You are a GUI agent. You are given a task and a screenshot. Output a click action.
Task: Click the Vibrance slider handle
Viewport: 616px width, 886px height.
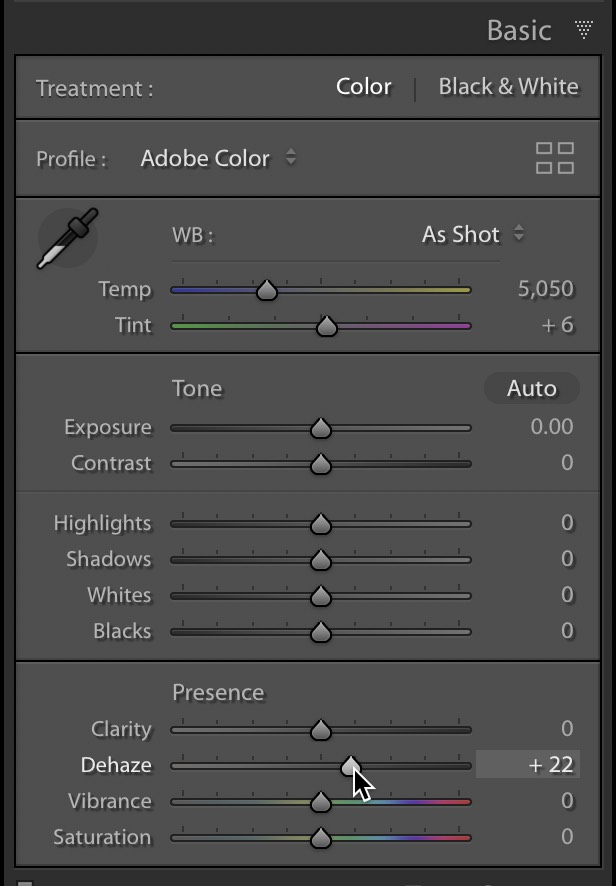320,802
